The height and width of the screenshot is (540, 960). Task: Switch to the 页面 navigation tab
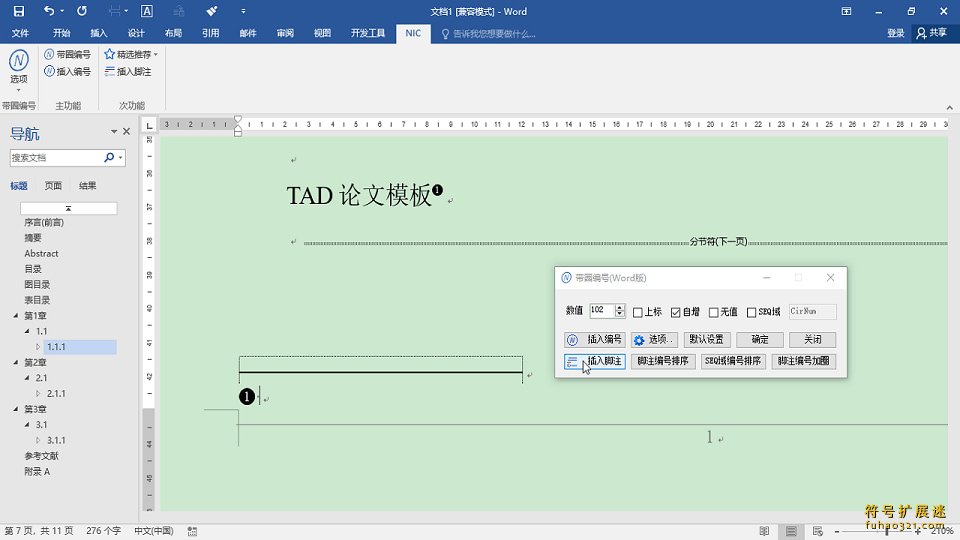53,186
